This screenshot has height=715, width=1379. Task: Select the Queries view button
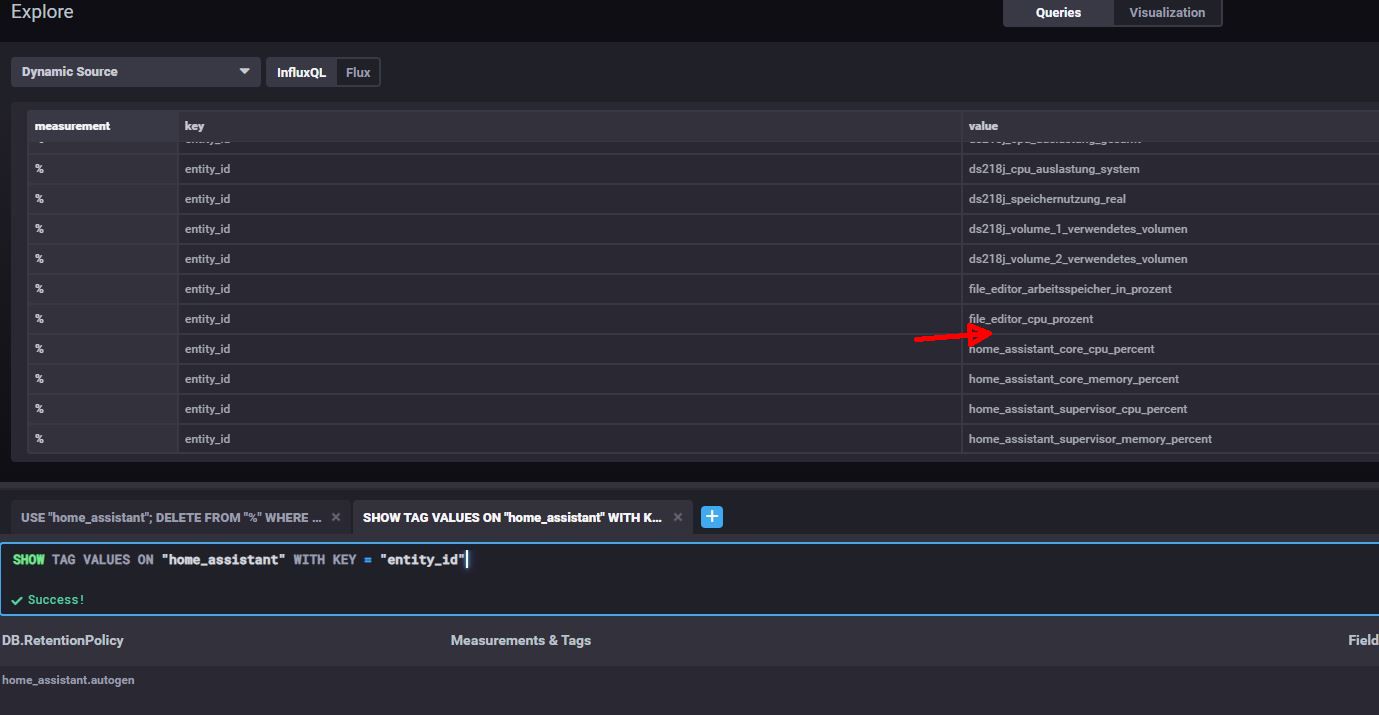(x=1058, y=13)
